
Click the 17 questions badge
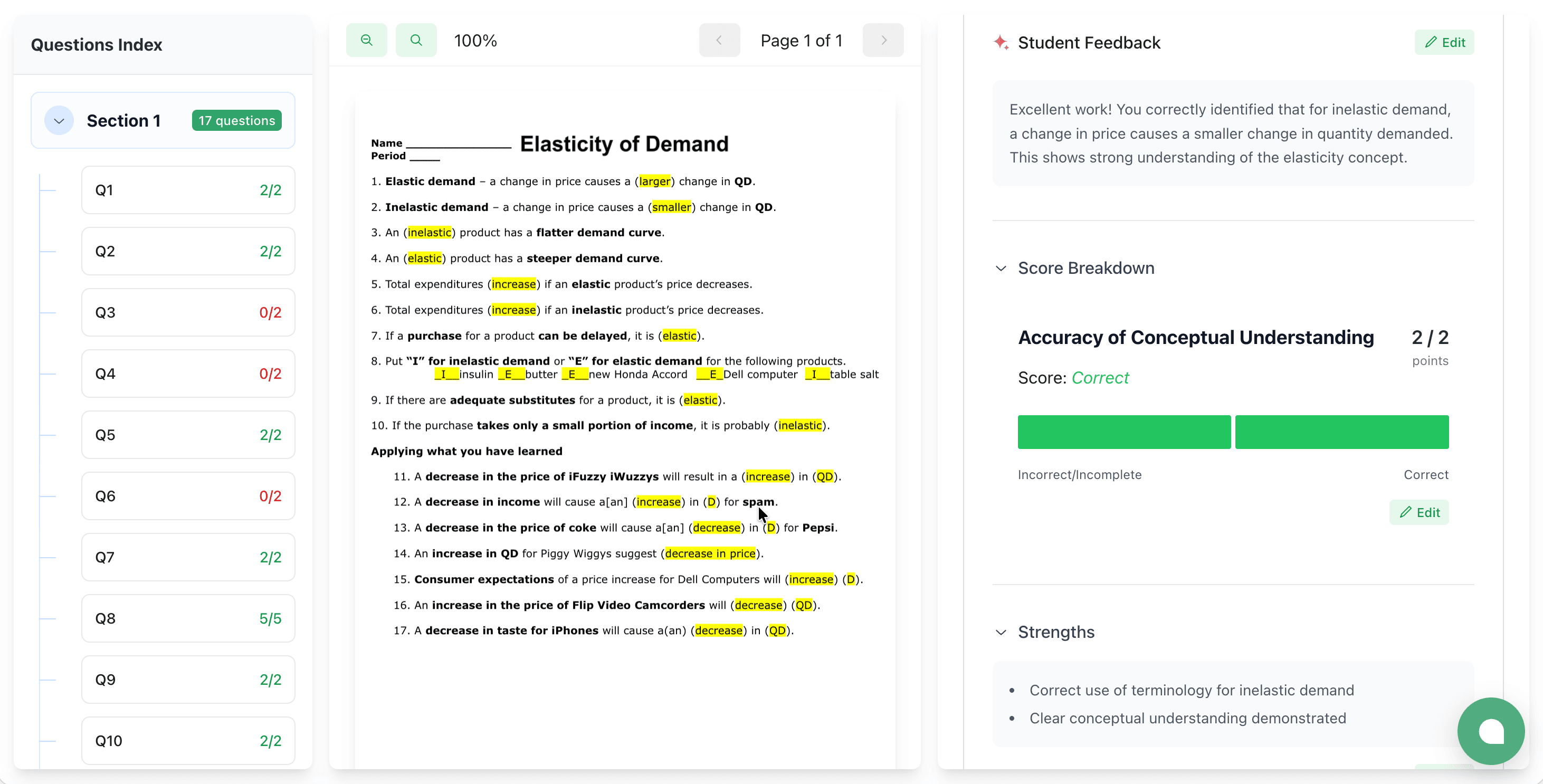[x=236, y=120]
